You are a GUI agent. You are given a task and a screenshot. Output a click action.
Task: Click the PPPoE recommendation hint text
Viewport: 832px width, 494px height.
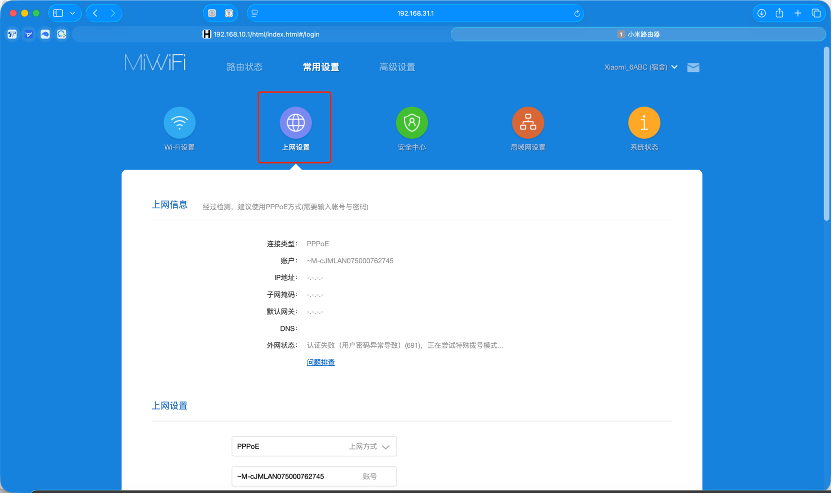[285, 207]
